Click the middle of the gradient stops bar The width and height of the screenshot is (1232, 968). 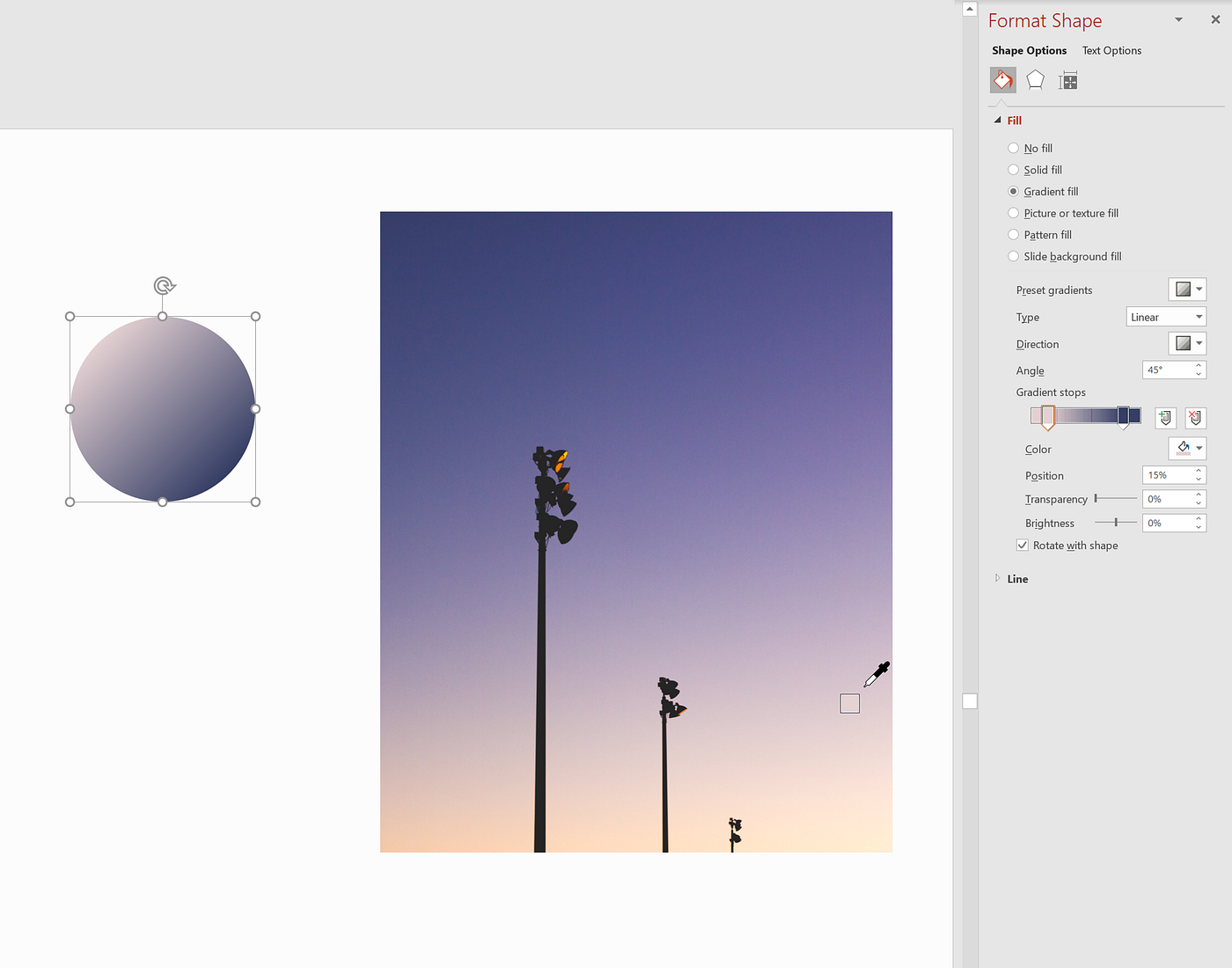(x=1086, y=415)
